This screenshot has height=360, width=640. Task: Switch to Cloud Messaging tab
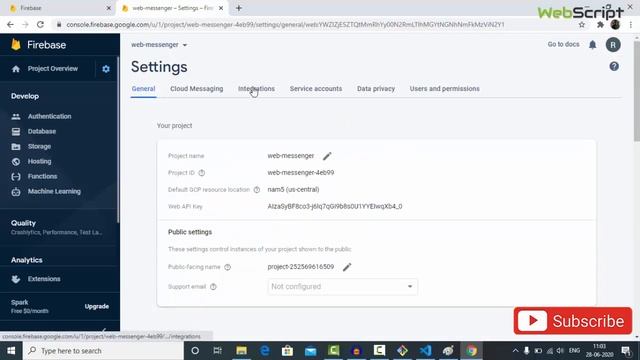[197, 89]
